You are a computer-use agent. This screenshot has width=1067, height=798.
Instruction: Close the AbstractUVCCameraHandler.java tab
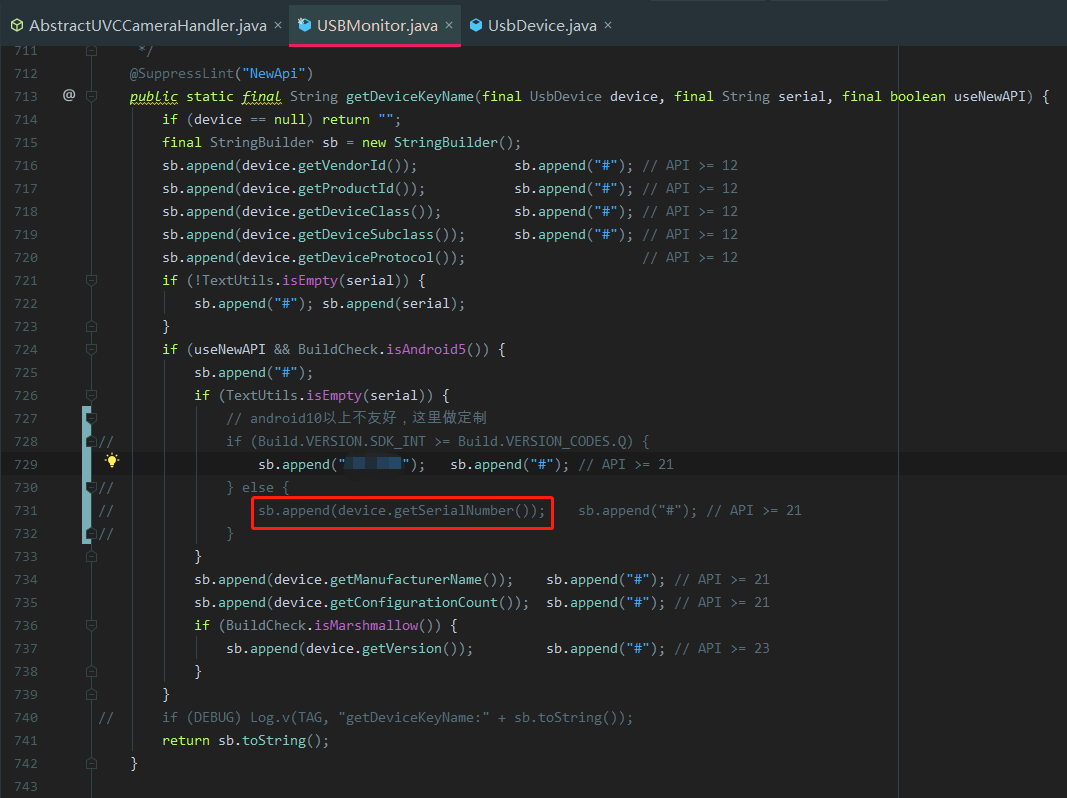(x=278, y=25)
